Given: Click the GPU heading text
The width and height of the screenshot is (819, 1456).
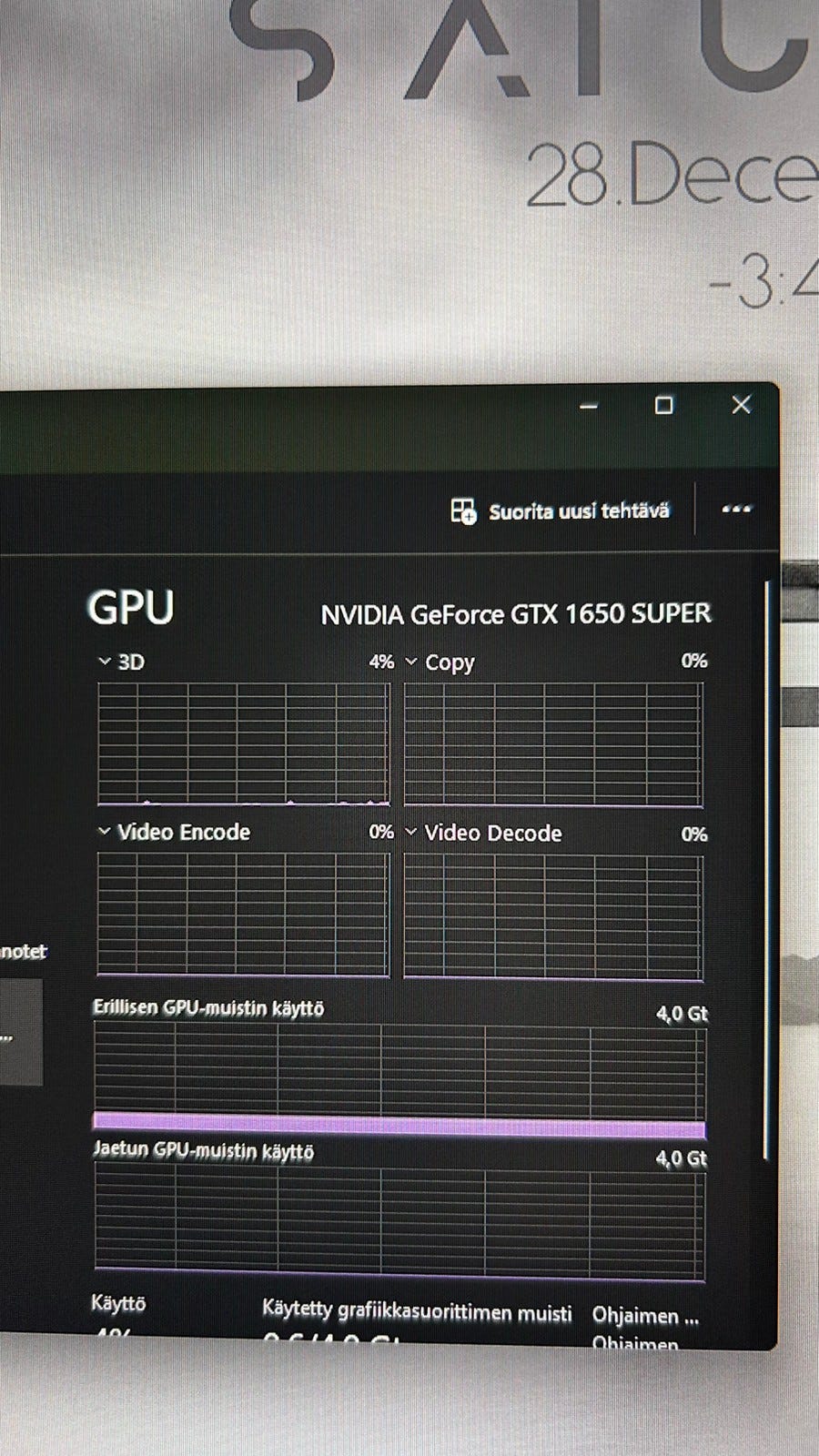Looking at the screenshot, I should tap(131, 607).
